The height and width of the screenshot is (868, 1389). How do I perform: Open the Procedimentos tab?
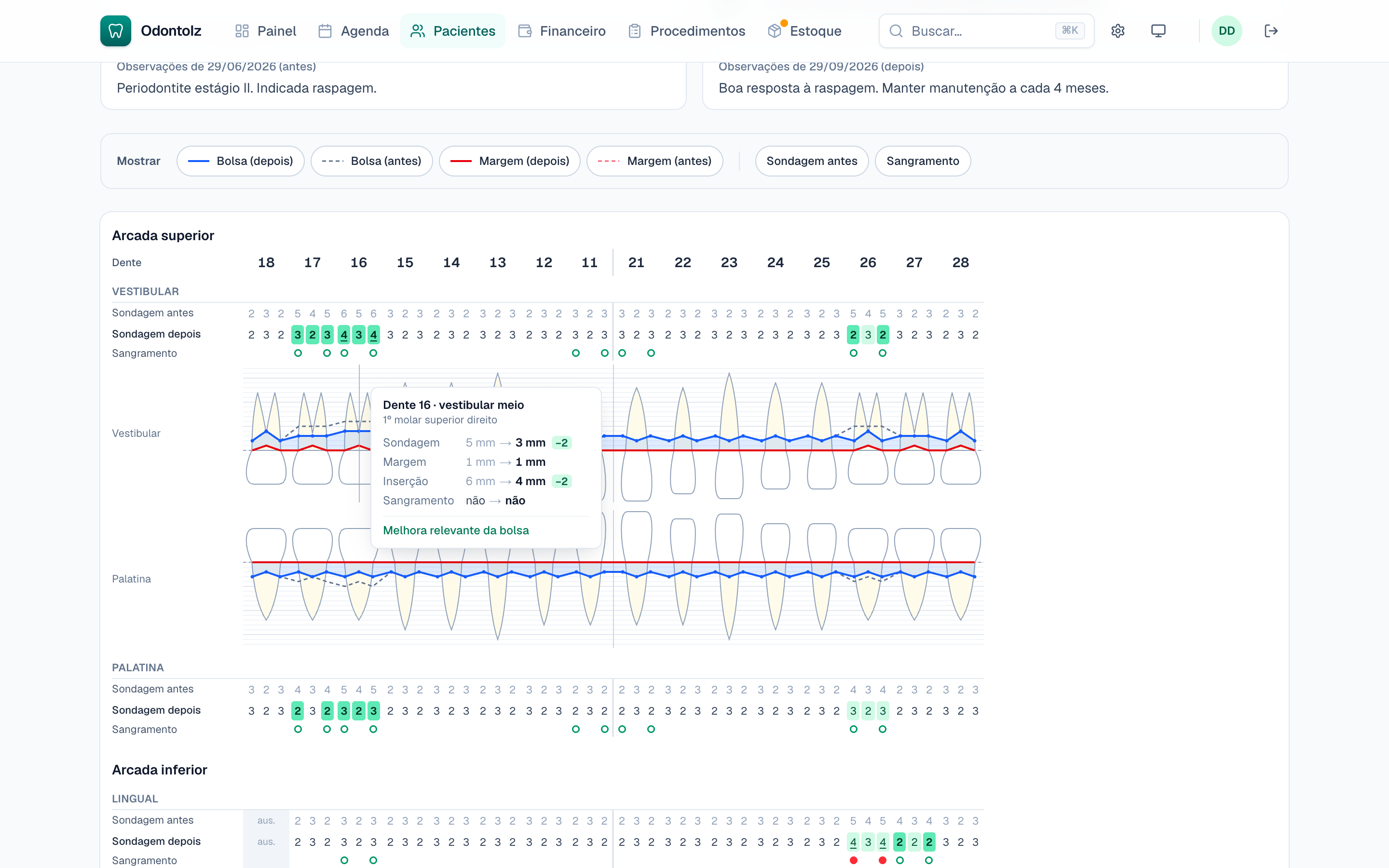coord(686,30)
